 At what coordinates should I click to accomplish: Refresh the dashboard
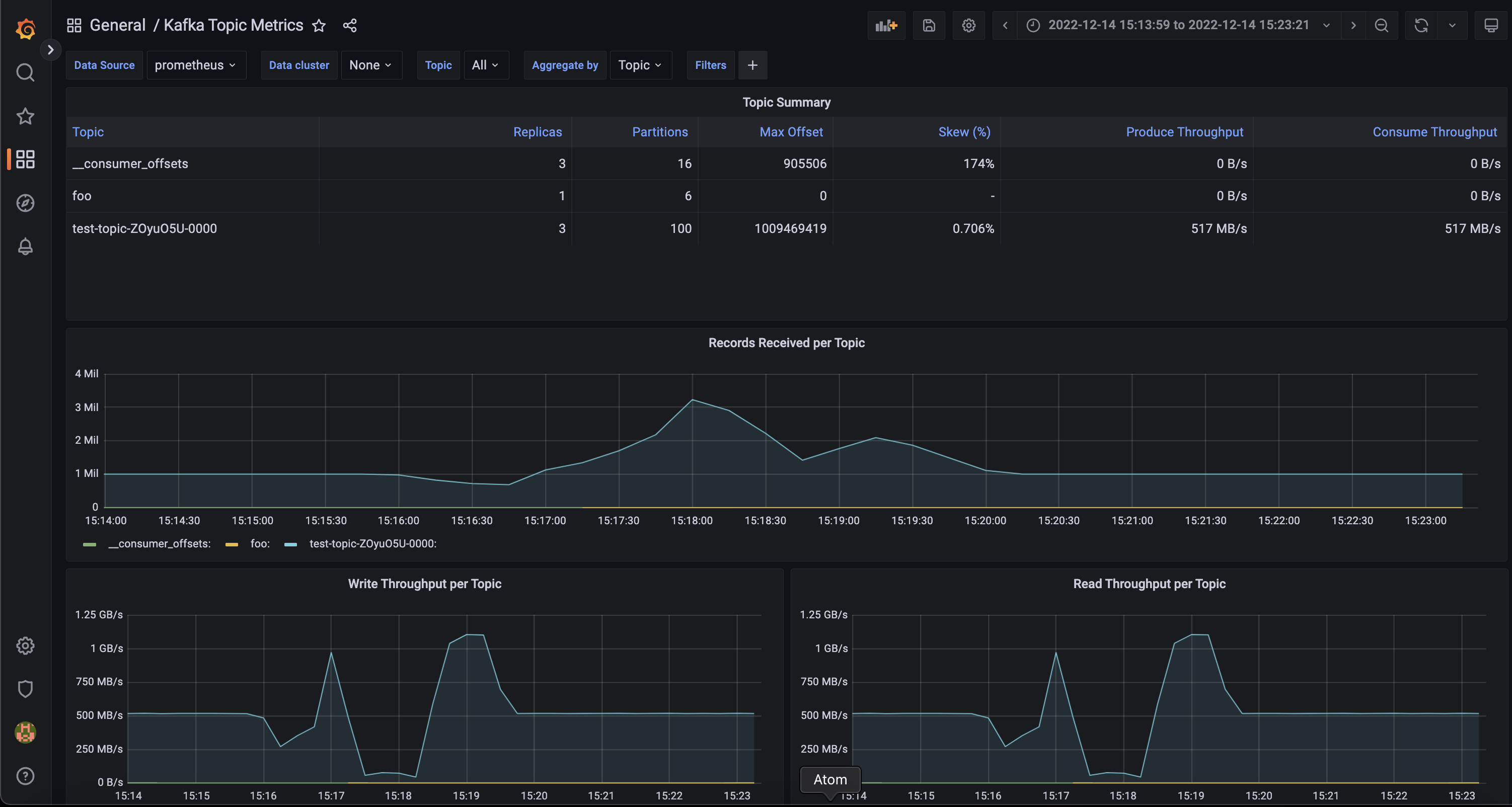point(1421,25)
